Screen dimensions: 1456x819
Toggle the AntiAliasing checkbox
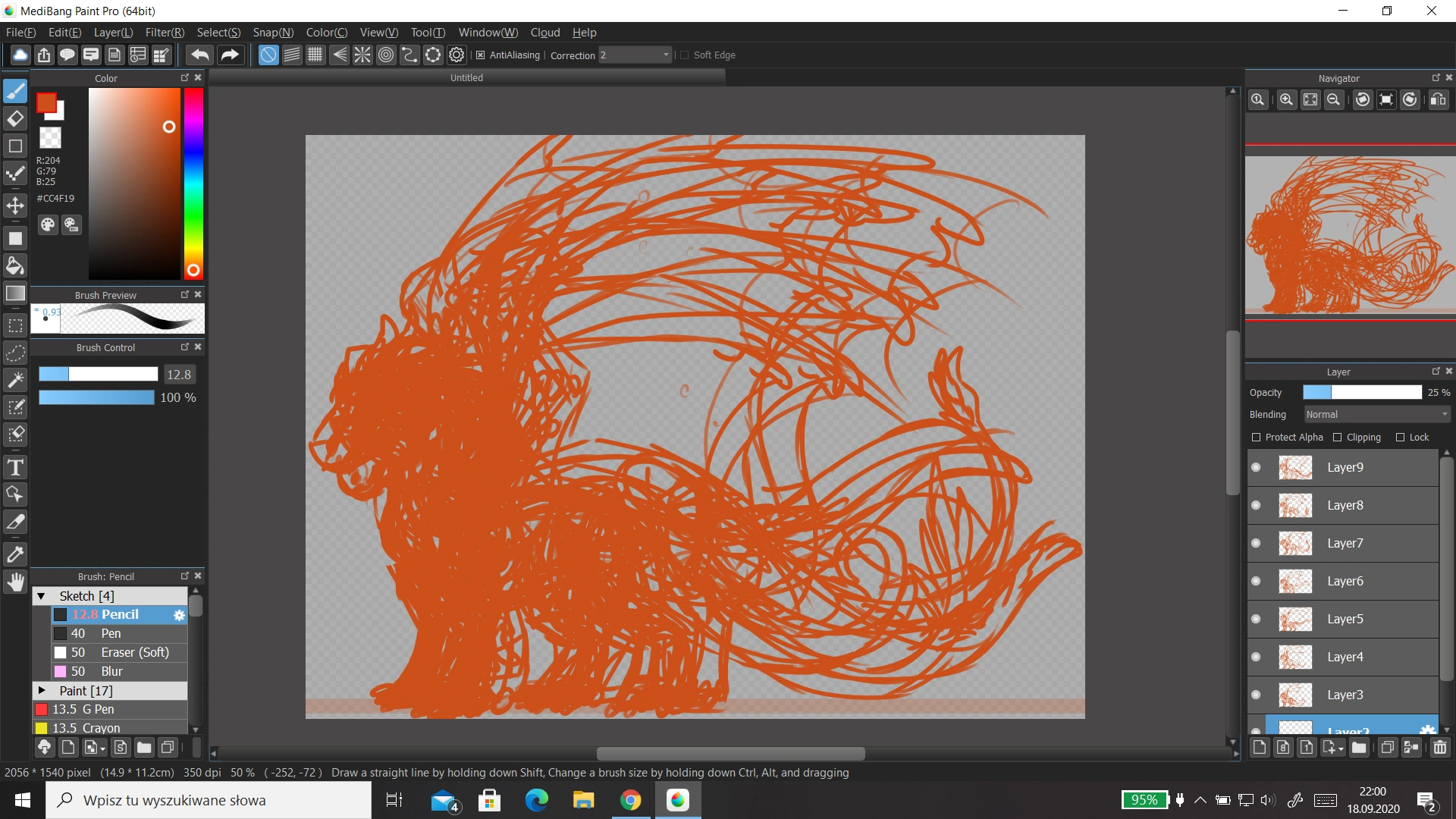coord(480,55)
